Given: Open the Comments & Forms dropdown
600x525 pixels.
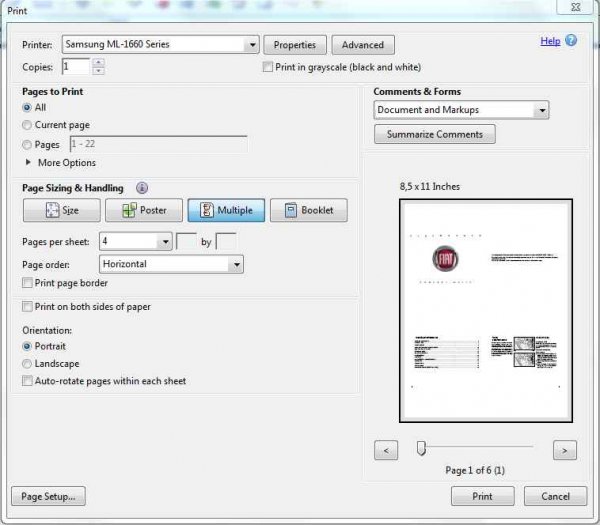Looking at the screenshot, I should (541, 110).
